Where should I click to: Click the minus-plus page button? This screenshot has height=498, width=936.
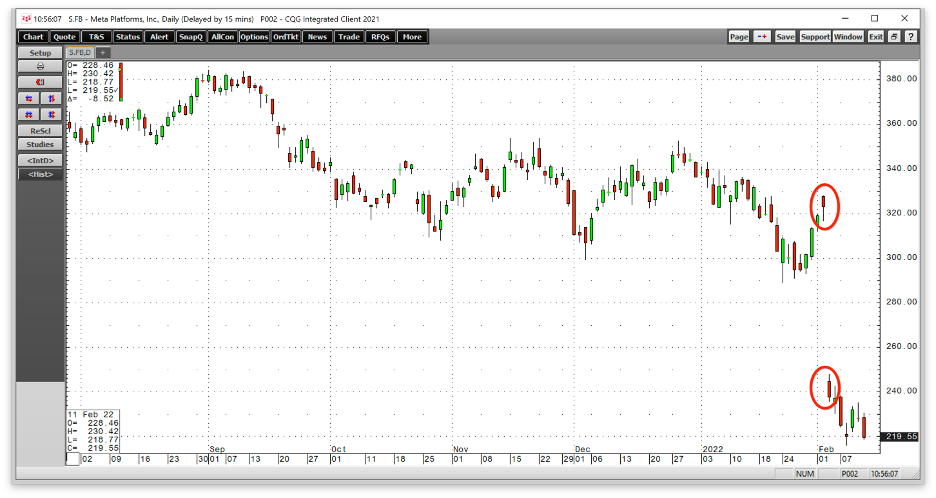pyautogui.click(x=762, y=37)
